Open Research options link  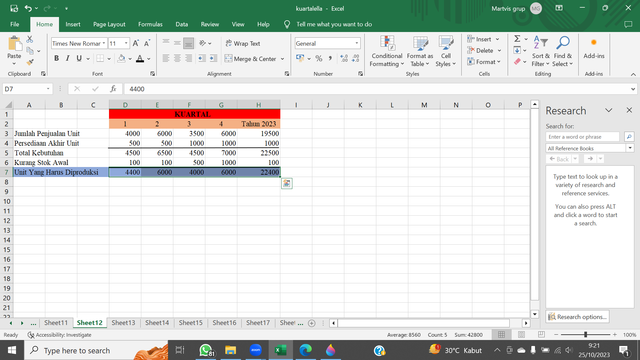click(578, 317)
